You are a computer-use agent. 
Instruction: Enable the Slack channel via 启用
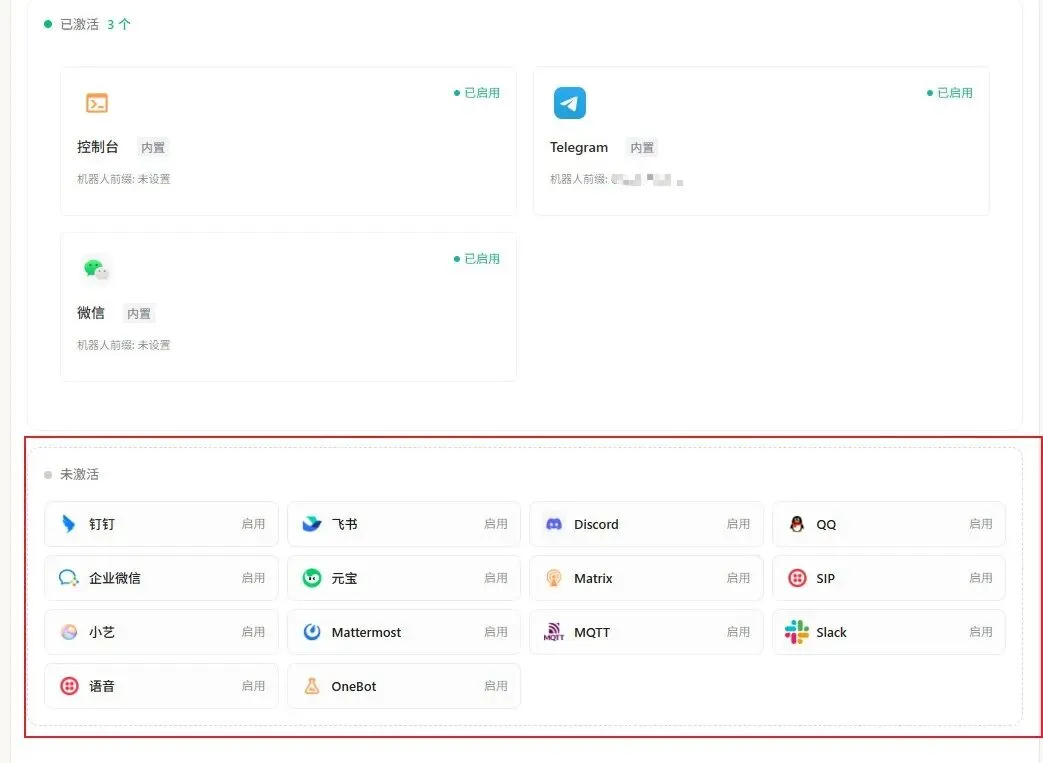coord(981,632)
